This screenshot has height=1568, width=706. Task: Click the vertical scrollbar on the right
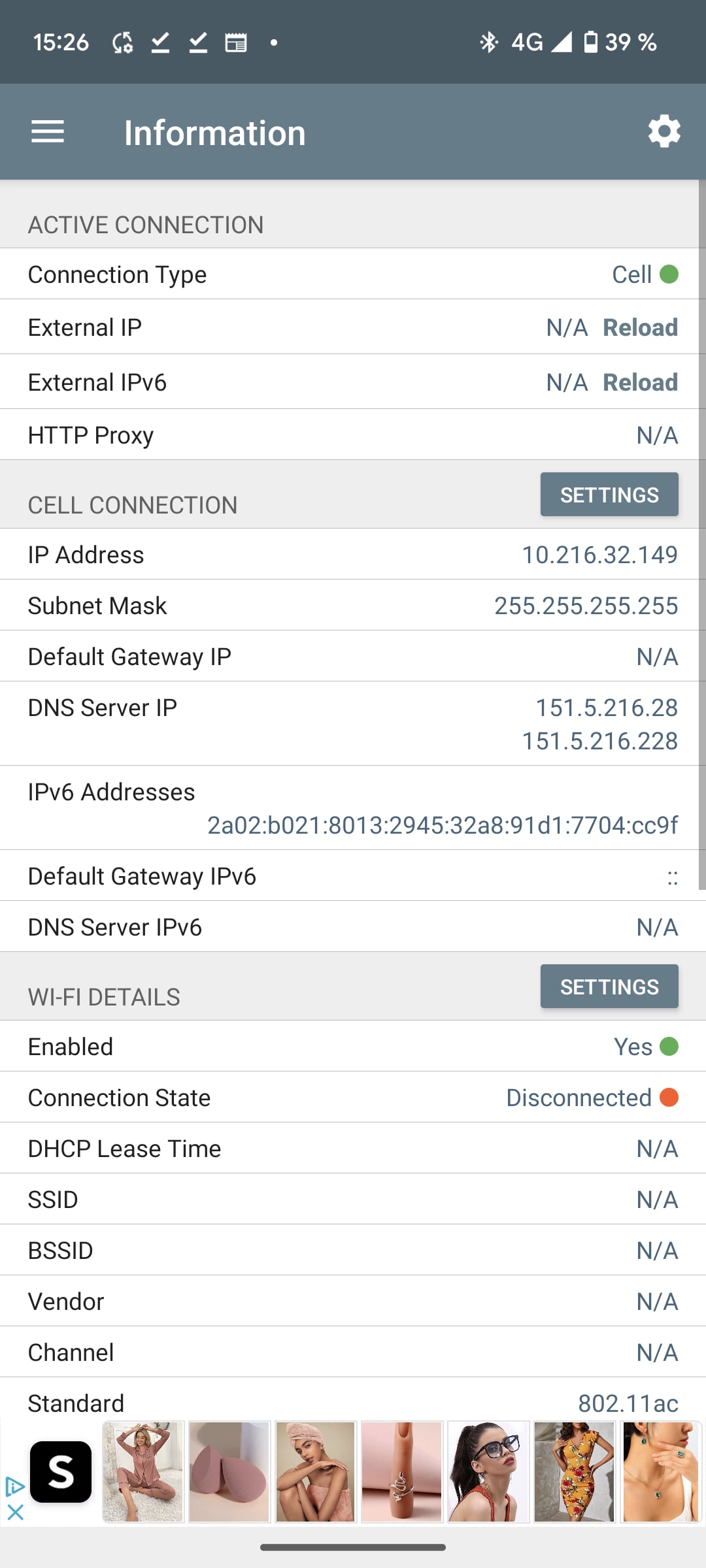(x=702, y=536)
